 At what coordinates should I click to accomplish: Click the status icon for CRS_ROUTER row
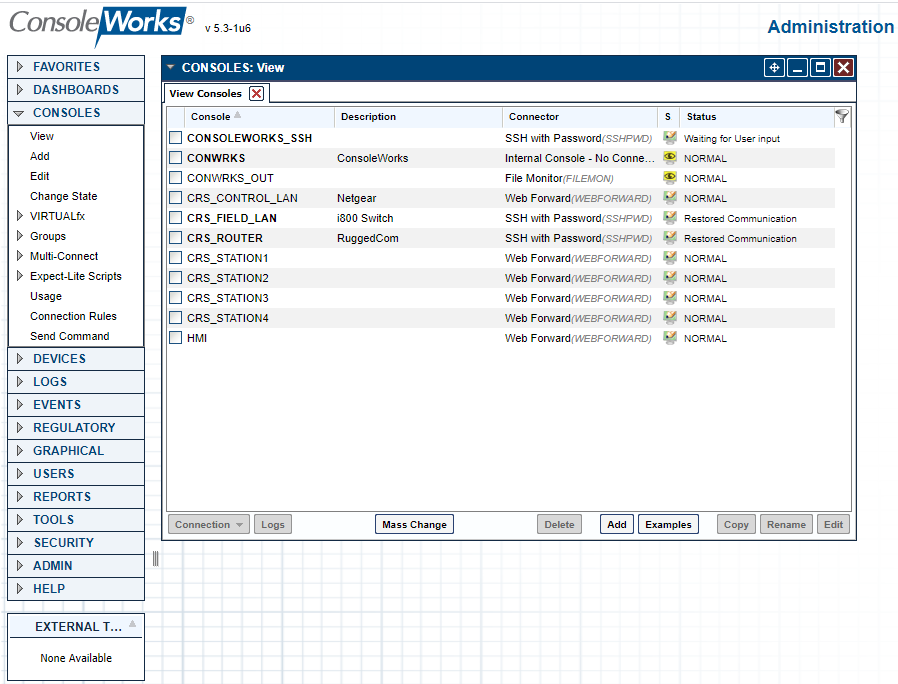[669, 238]
